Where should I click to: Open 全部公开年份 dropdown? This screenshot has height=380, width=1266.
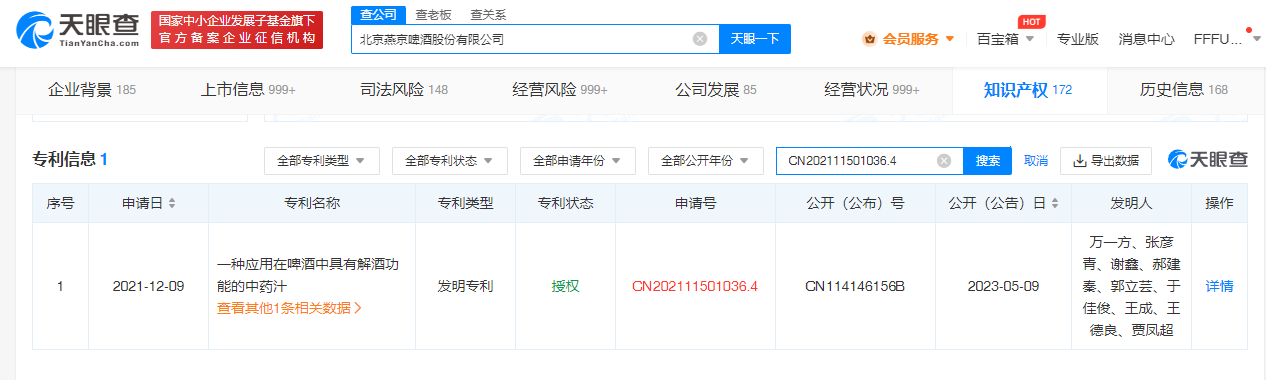705,160
